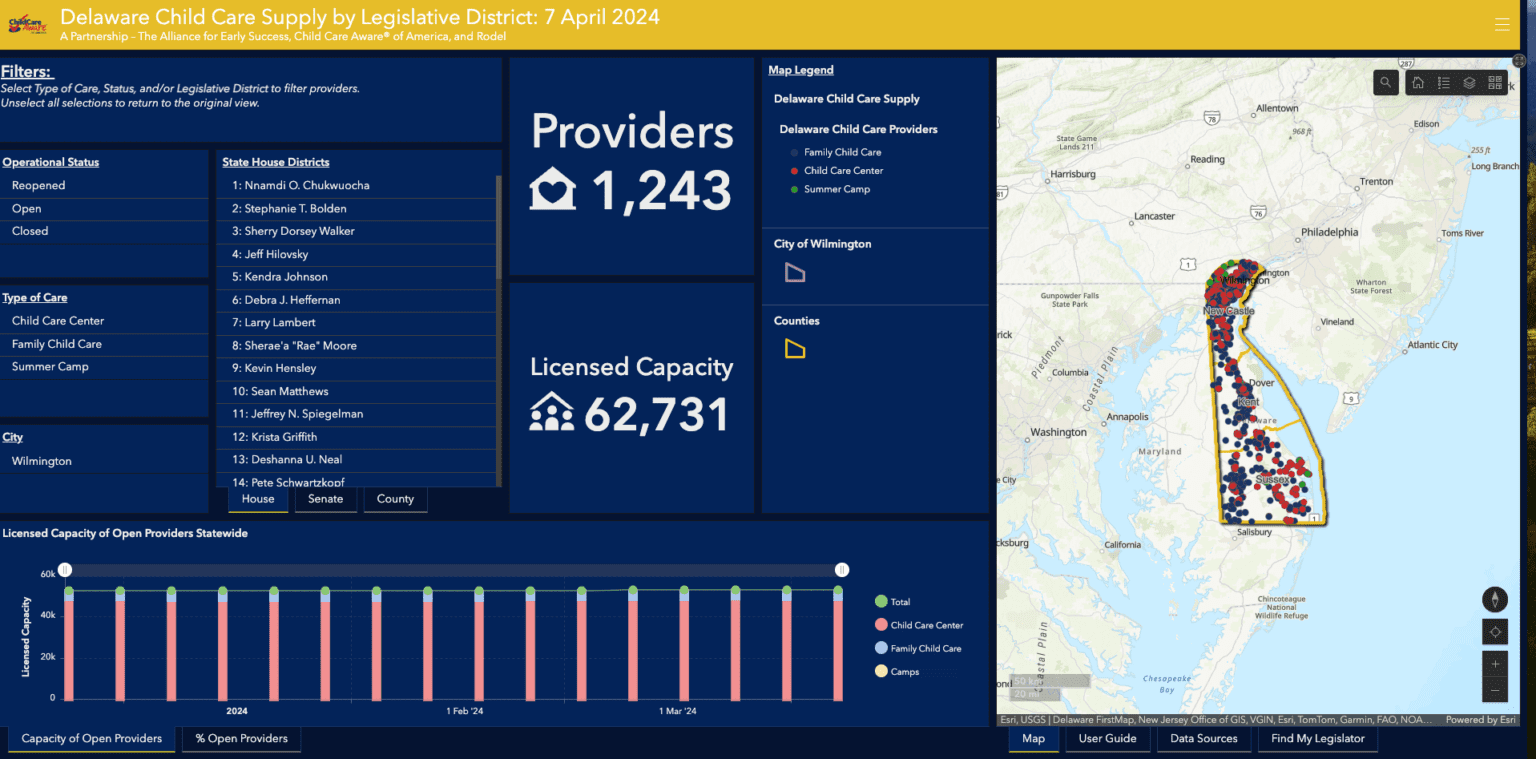Click the home icon to reset map extent
The image size is (1536, 759).
point(1417,82)
